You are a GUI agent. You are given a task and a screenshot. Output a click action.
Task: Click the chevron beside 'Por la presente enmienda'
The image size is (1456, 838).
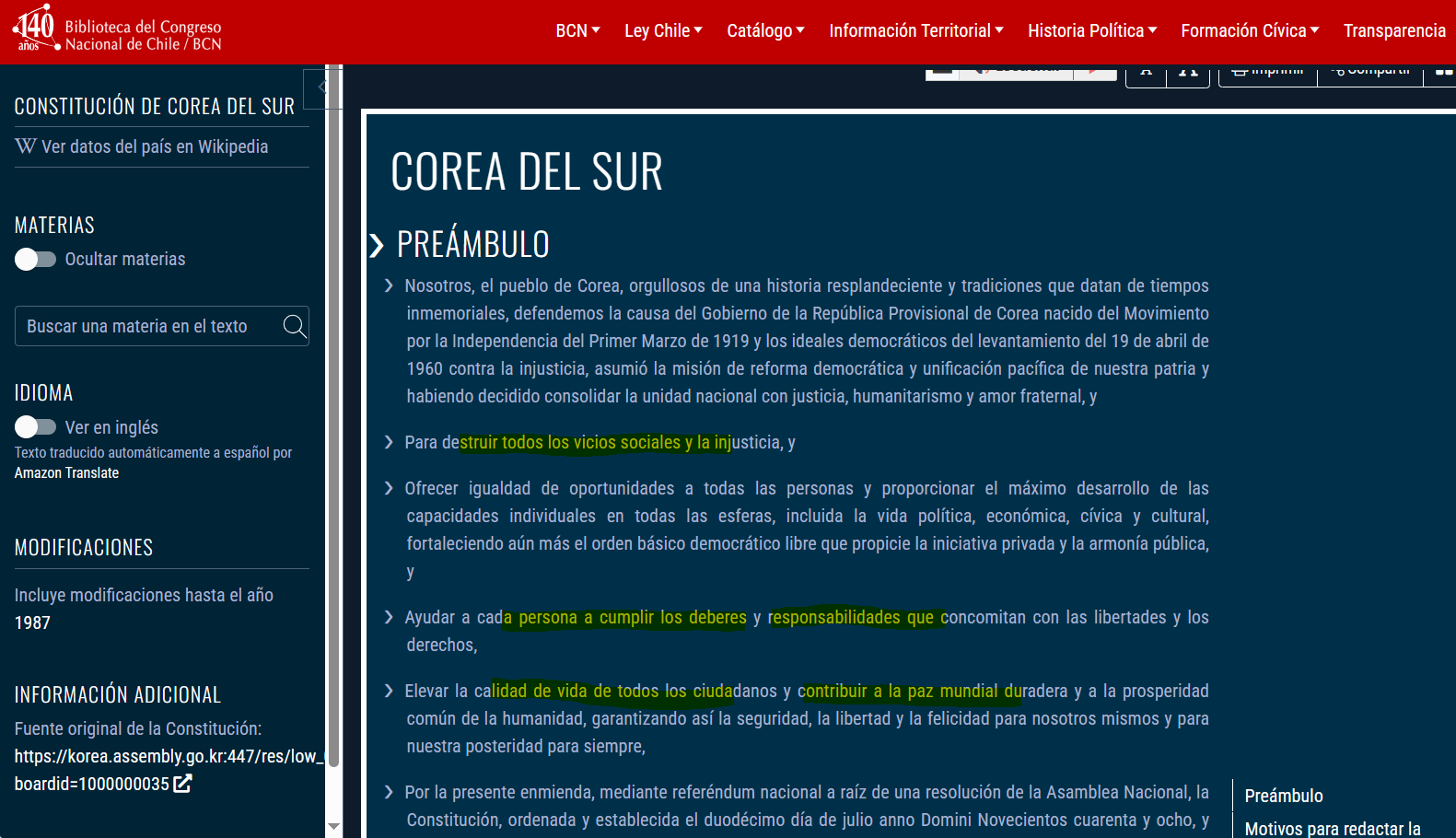tap(390, 793)
